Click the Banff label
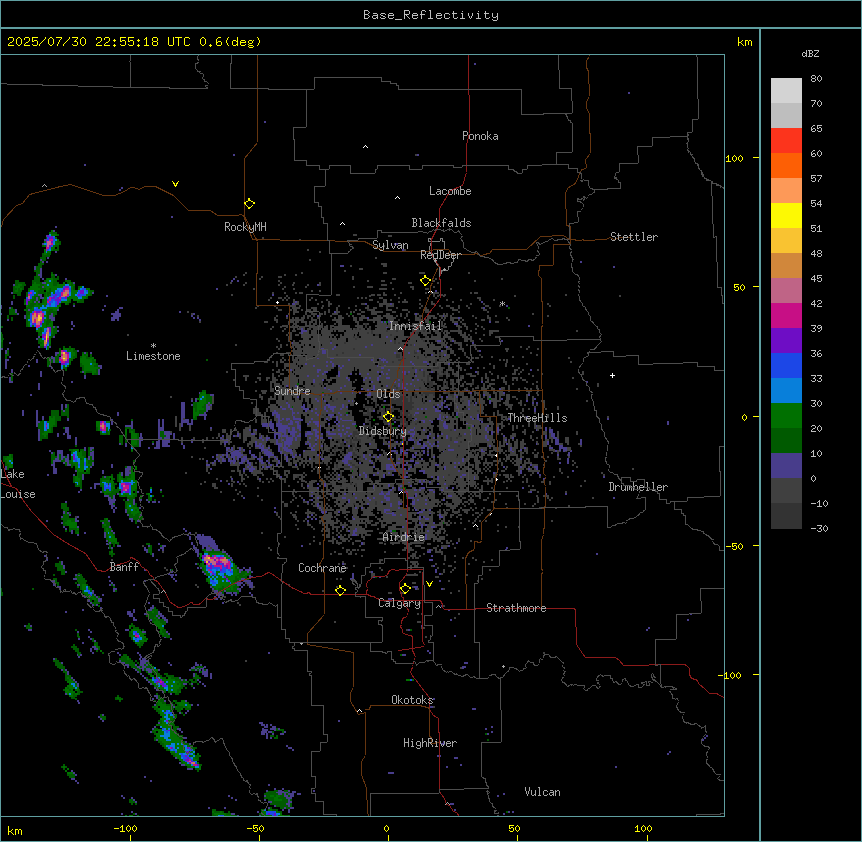The height and width of the screenshot is (842, 862). coord(124,567)
